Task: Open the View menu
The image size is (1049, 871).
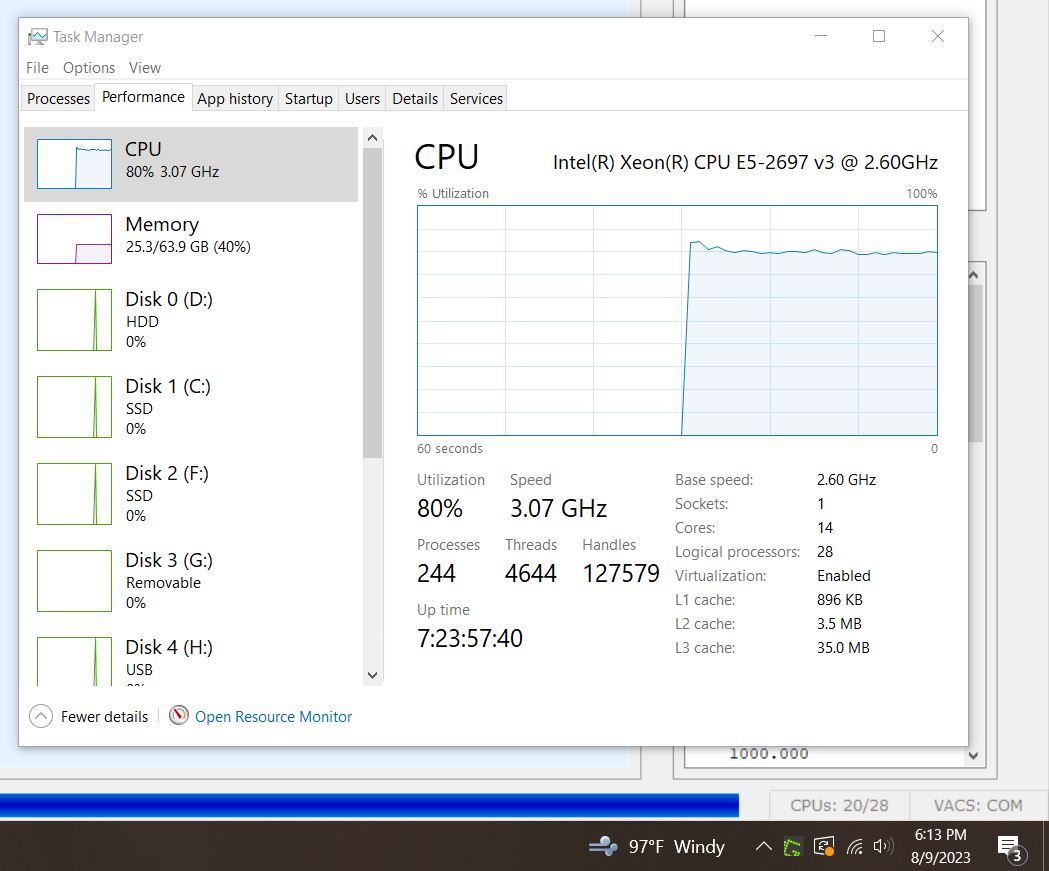Action: (145, 68)
